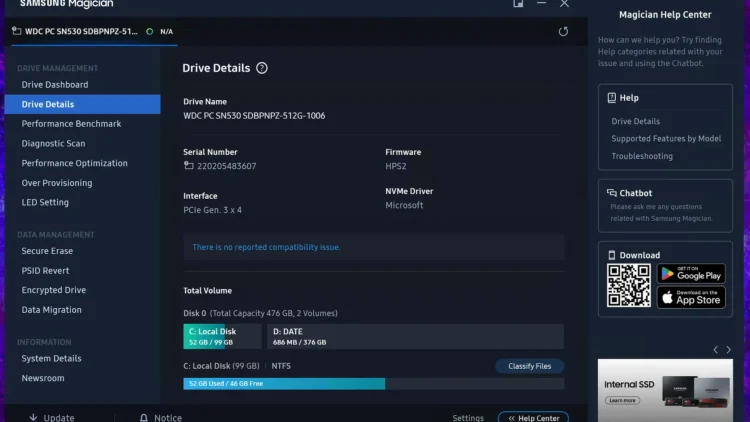The width and height of the screenshot is (750, 422).
Task: Click the Update download arrow icon
Action: tap(32, 418)
